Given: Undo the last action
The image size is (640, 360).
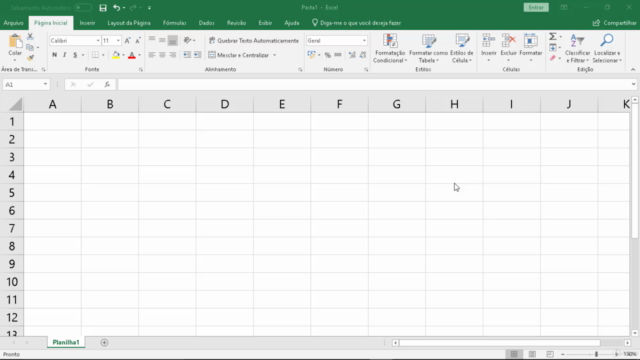Looking at the screenshot, I should 117,8.
